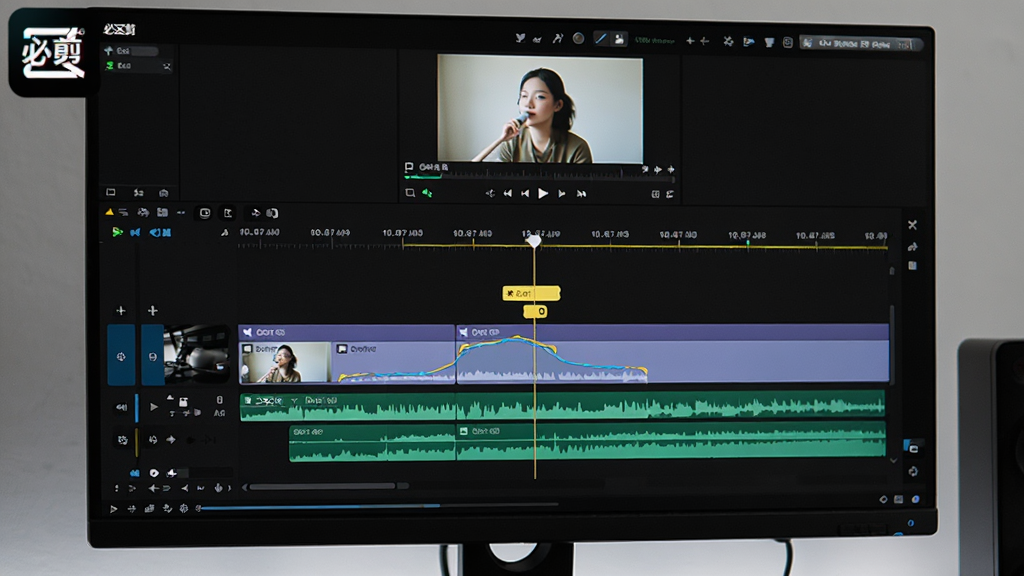The image size is (1024, 576).
Task: Toggle the right blue button on the video track header
Action: 152,355
